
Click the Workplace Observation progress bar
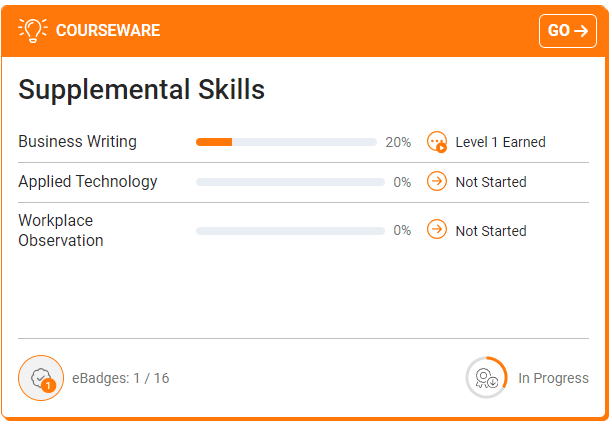point(290,231)
